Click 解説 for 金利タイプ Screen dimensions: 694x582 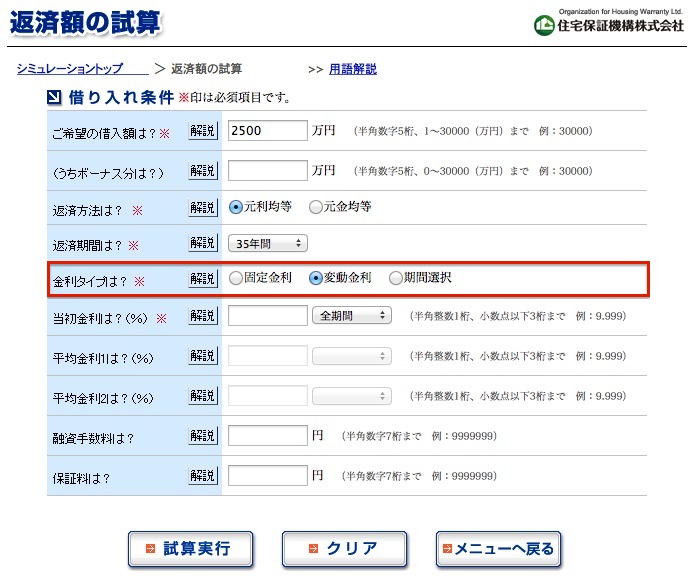tap(203, 279)
